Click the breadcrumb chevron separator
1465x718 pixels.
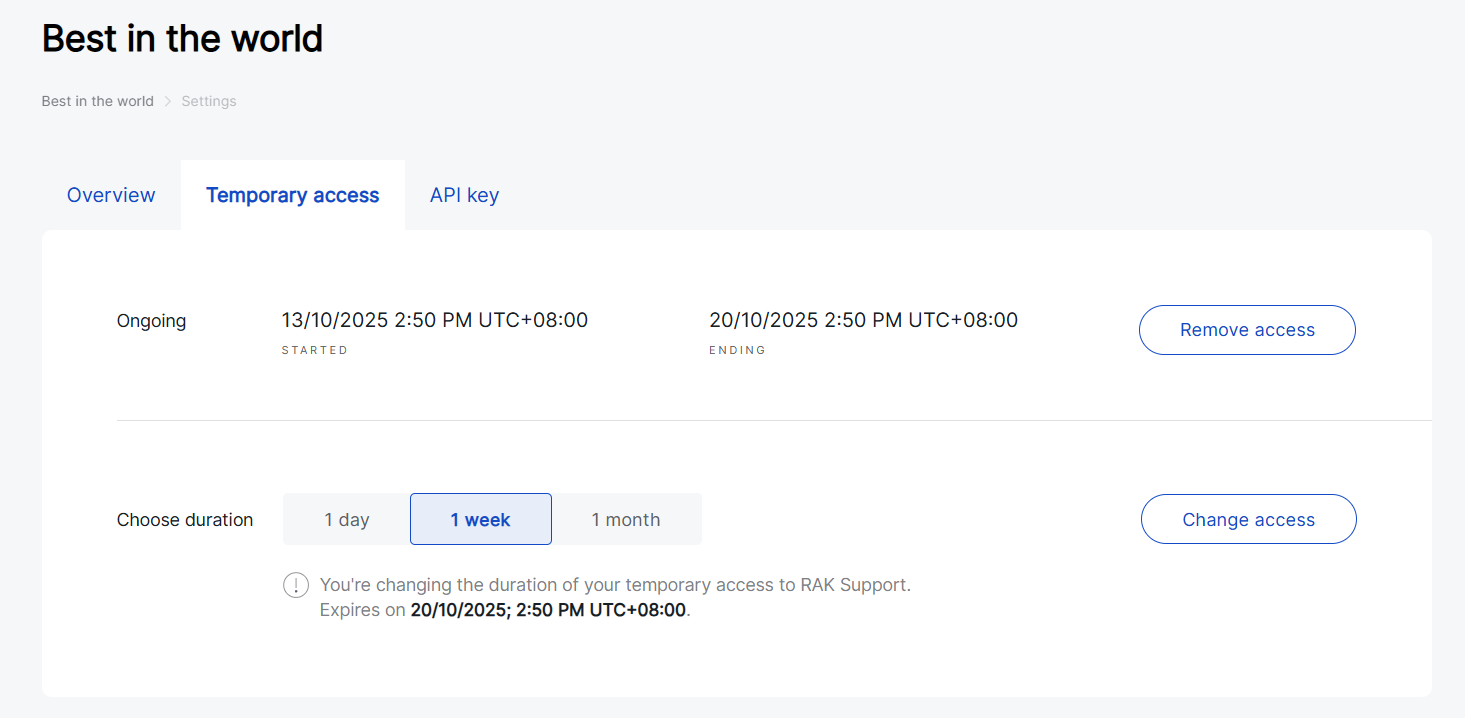(168, 101)
